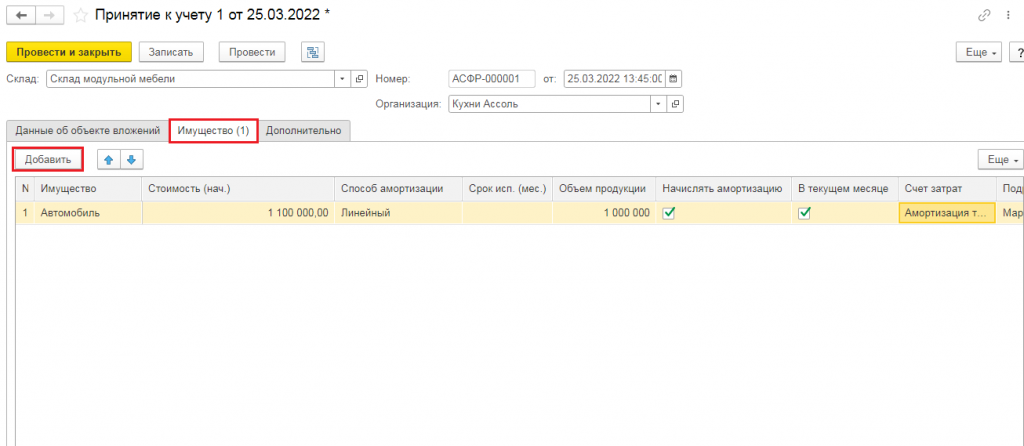Click the Начислять амортизацию column header
Image resolution: width=1024 pixels, height=446 pixels.
724,189
